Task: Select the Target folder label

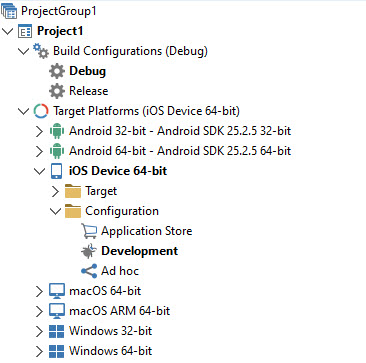Action: [x=101, y=191]
